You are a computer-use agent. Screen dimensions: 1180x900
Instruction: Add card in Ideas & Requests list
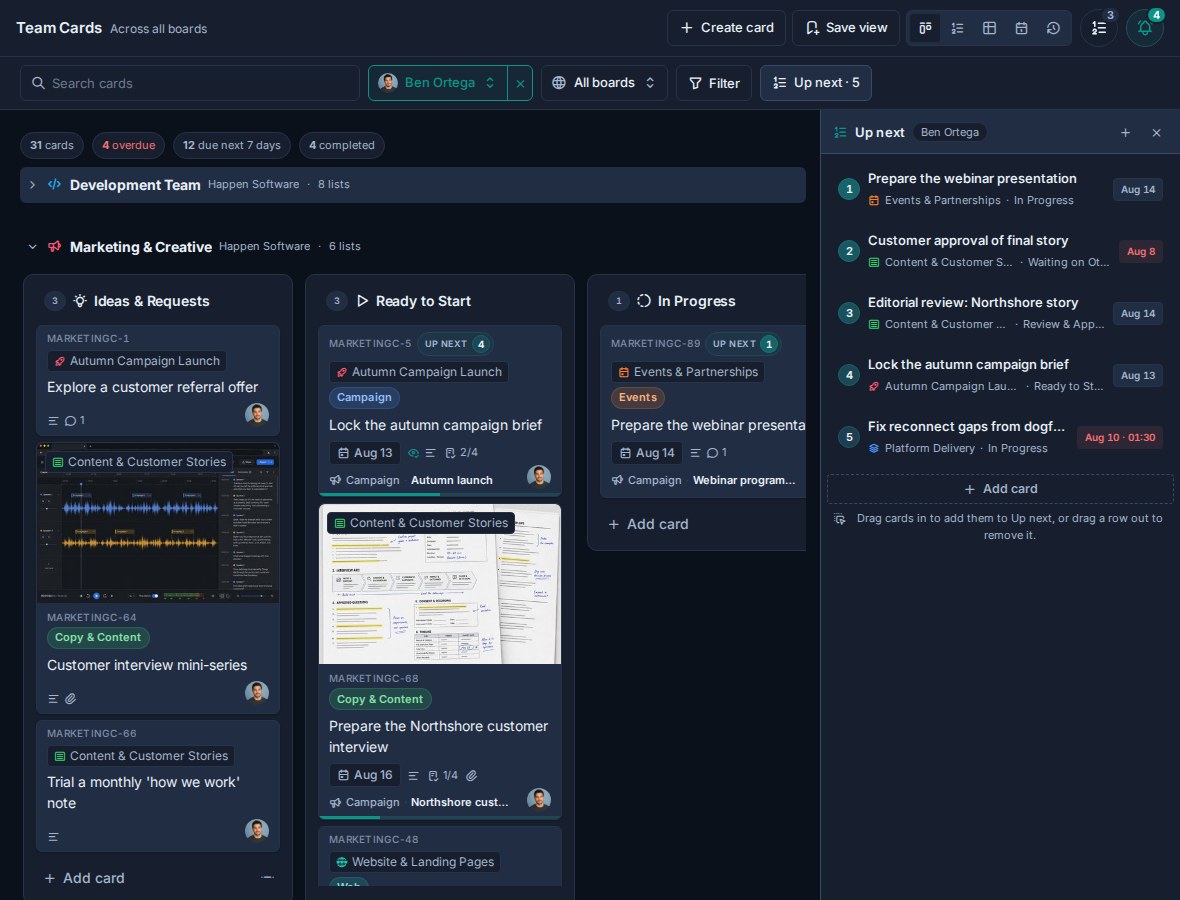[84, 878]
